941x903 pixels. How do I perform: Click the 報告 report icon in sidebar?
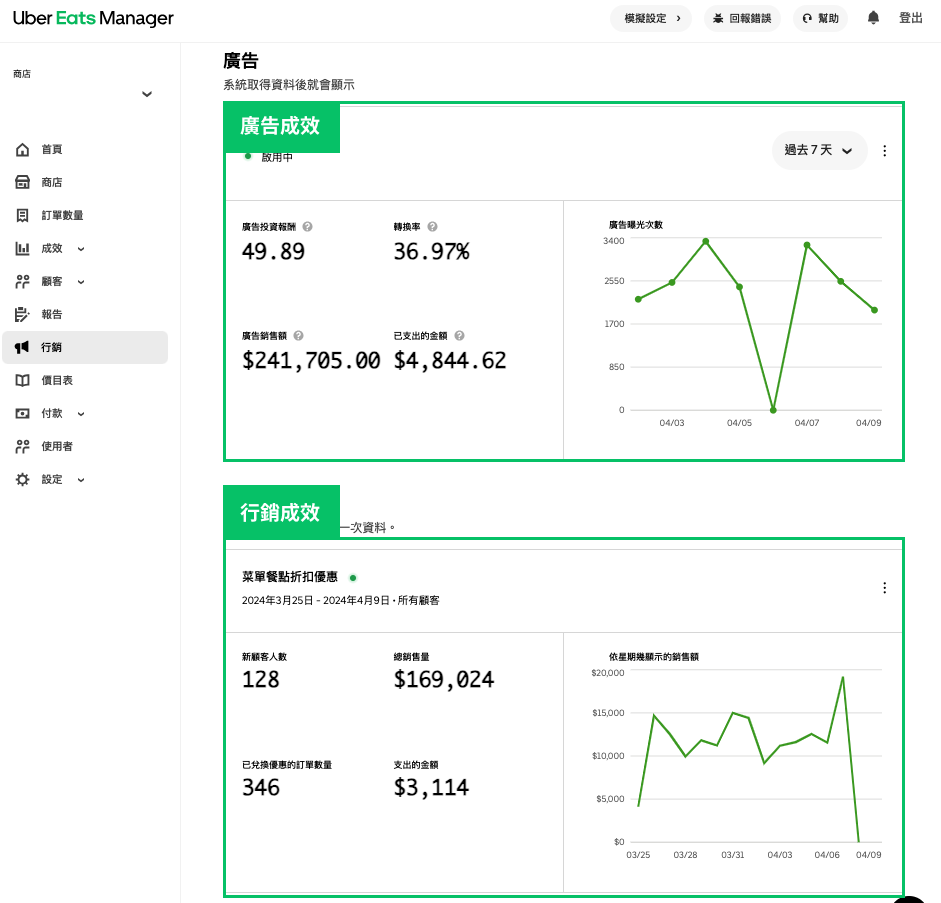[x=23, y=315]
